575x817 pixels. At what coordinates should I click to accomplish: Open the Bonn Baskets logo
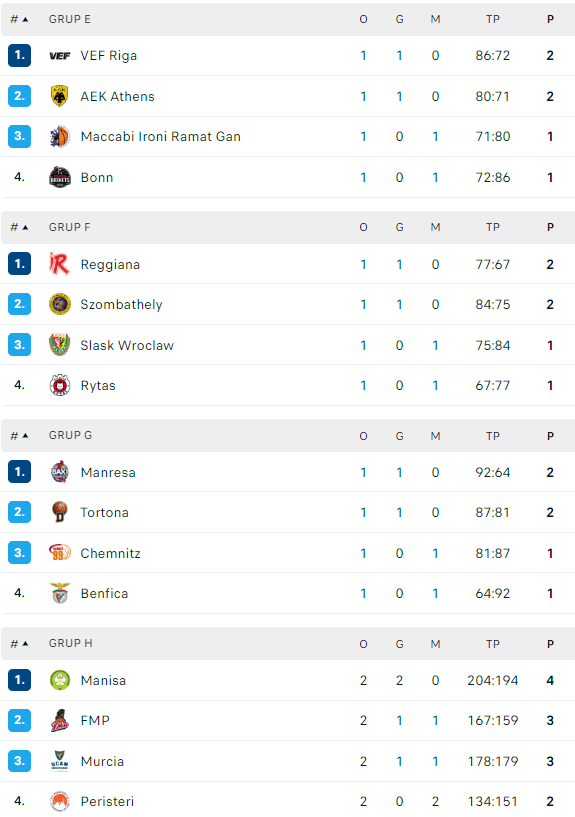click(59, 177)
